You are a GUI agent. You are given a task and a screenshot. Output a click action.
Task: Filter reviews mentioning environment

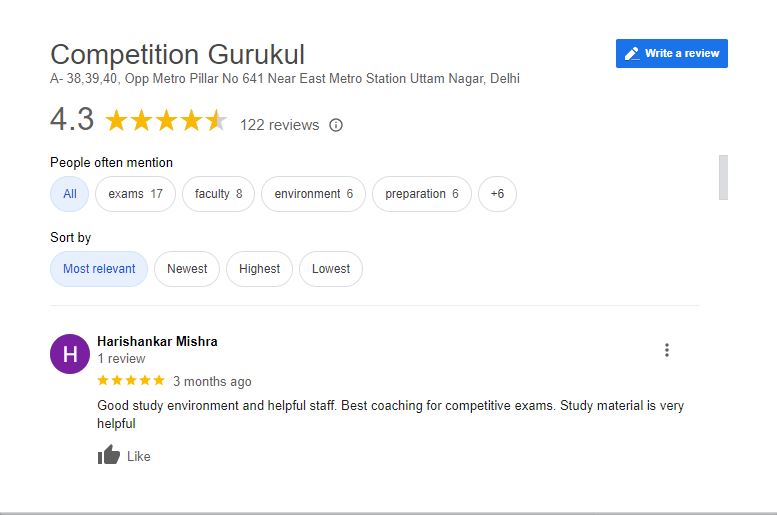tap(314, 194)
